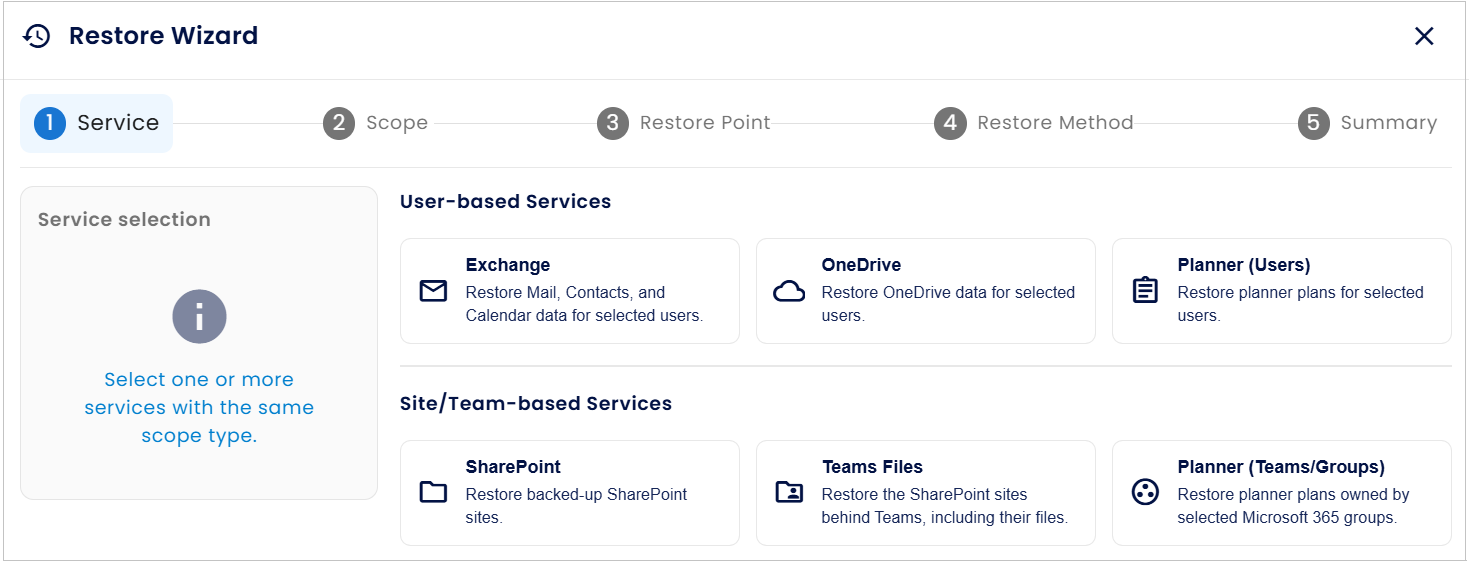1469x561 pixels.
Task: Click 'Restore OneDrive data for selected users' text
Action: (948, 304)
